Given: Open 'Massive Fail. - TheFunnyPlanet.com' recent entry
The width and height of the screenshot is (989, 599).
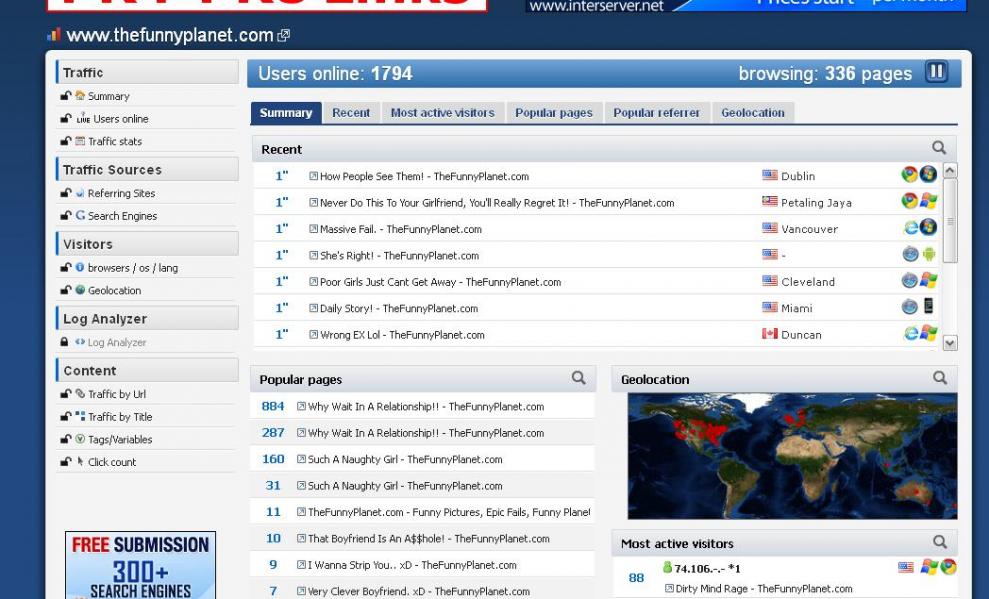Looking at the screenshot, I should point(401,229).
